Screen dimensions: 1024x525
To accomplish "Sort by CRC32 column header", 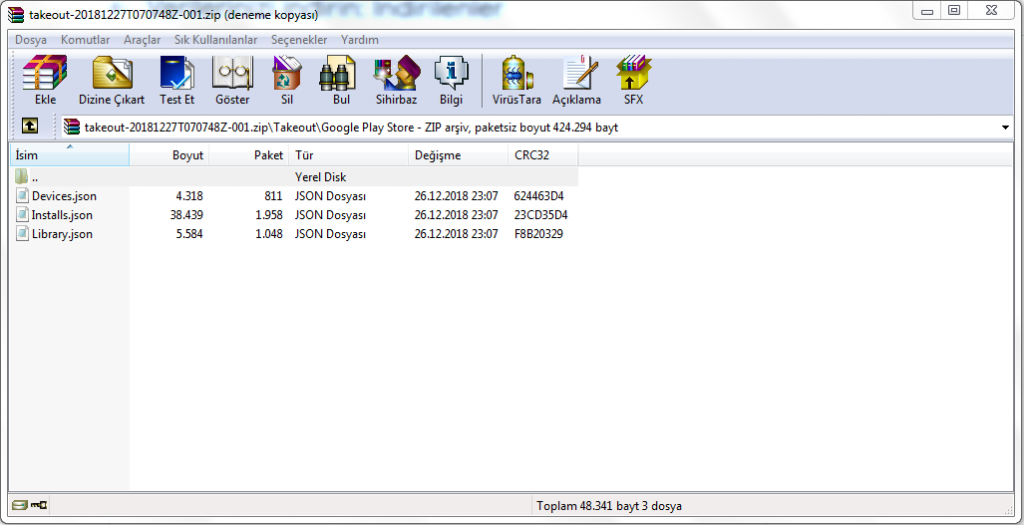I will click(543, 155).
